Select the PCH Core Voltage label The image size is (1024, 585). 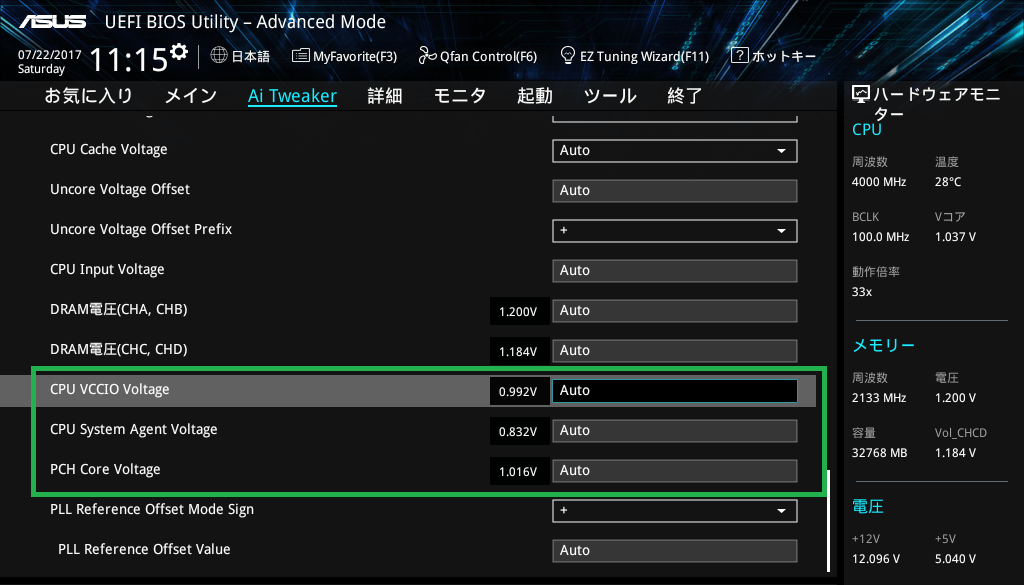pos(105,469)
